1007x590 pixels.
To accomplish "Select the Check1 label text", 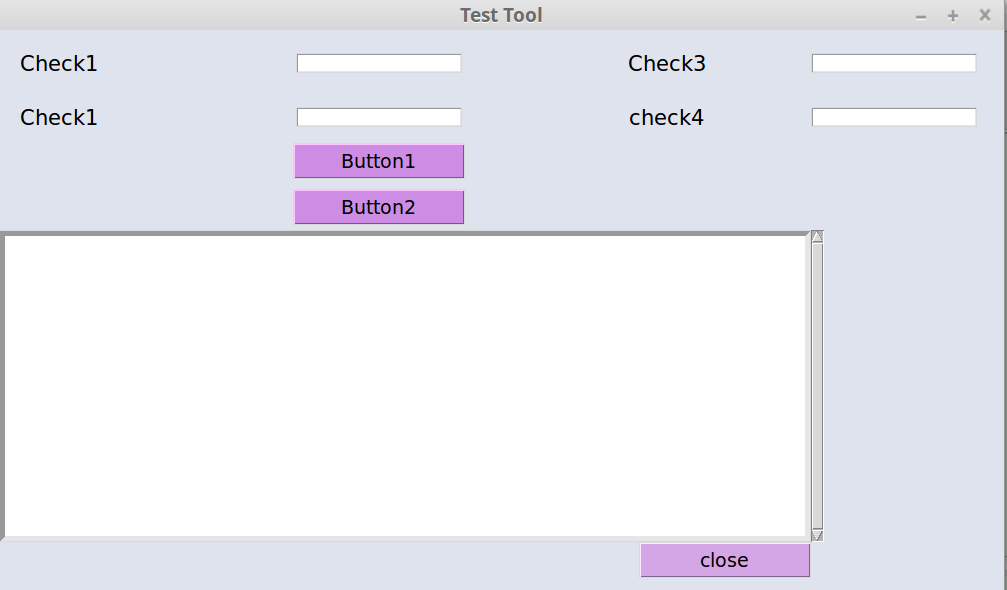I will (x=58, y=63).
